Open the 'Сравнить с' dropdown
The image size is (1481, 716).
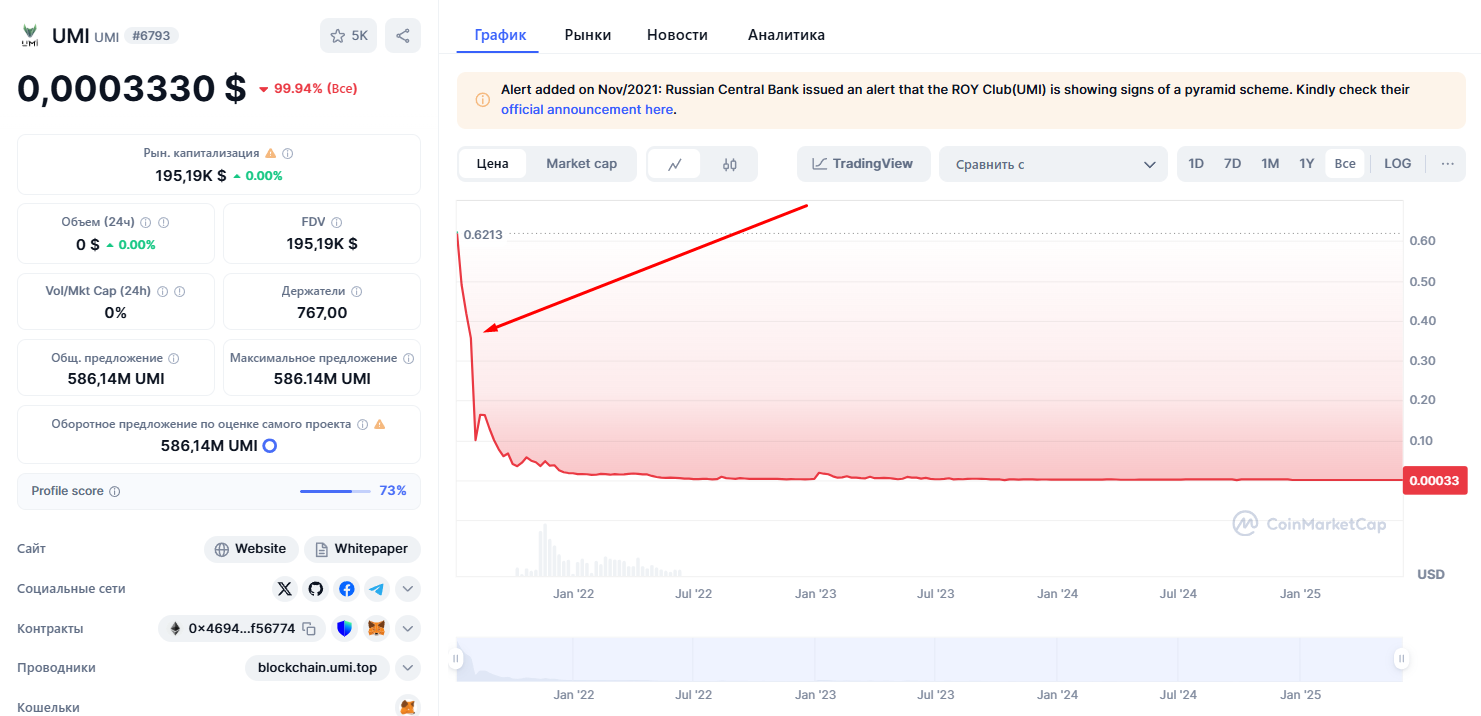[1052, 164]
